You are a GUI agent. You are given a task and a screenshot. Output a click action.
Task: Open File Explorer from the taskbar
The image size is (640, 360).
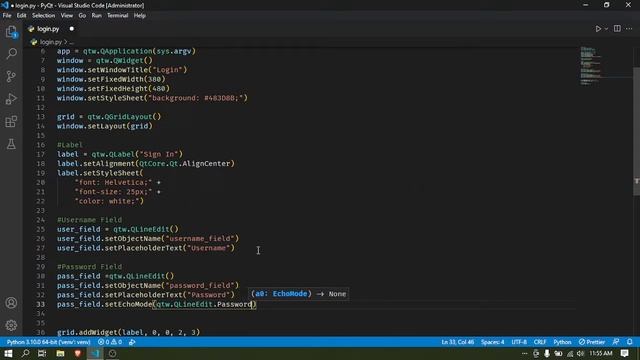60,353
